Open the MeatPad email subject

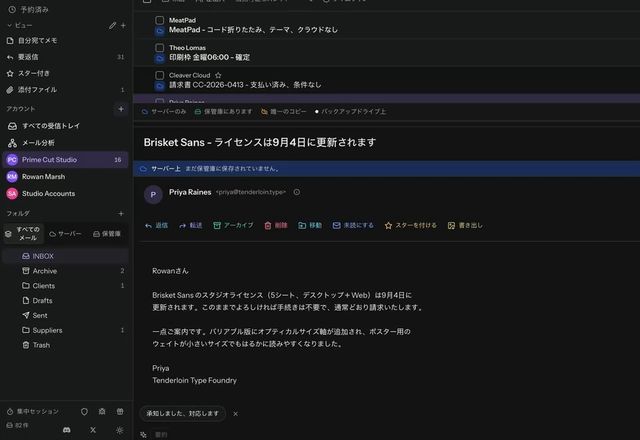(x=253, y=30)
